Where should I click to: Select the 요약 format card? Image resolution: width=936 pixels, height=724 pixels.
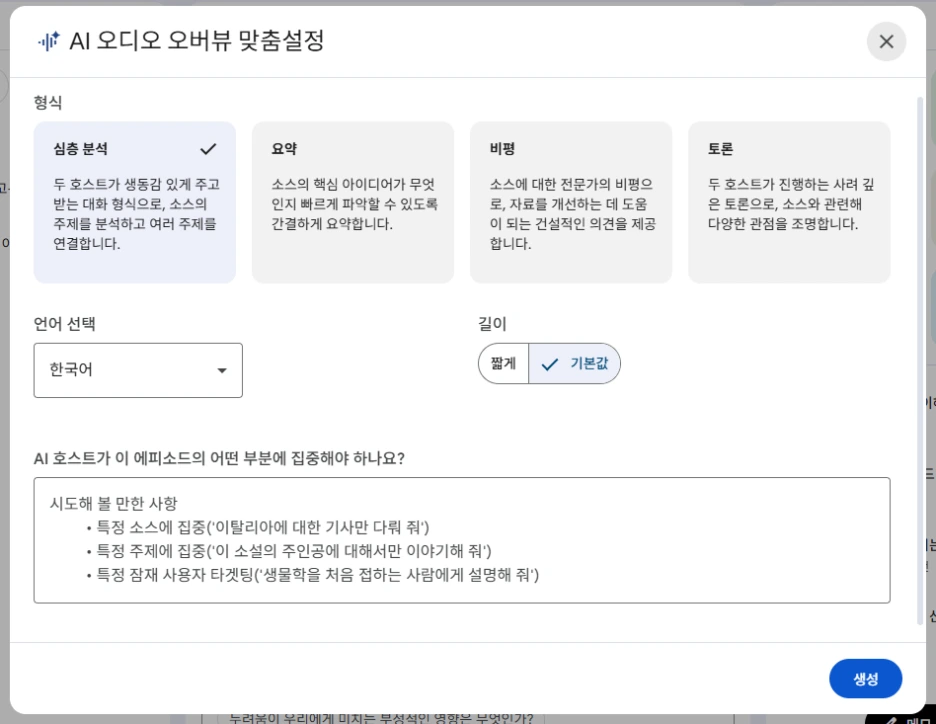[353, 200]
